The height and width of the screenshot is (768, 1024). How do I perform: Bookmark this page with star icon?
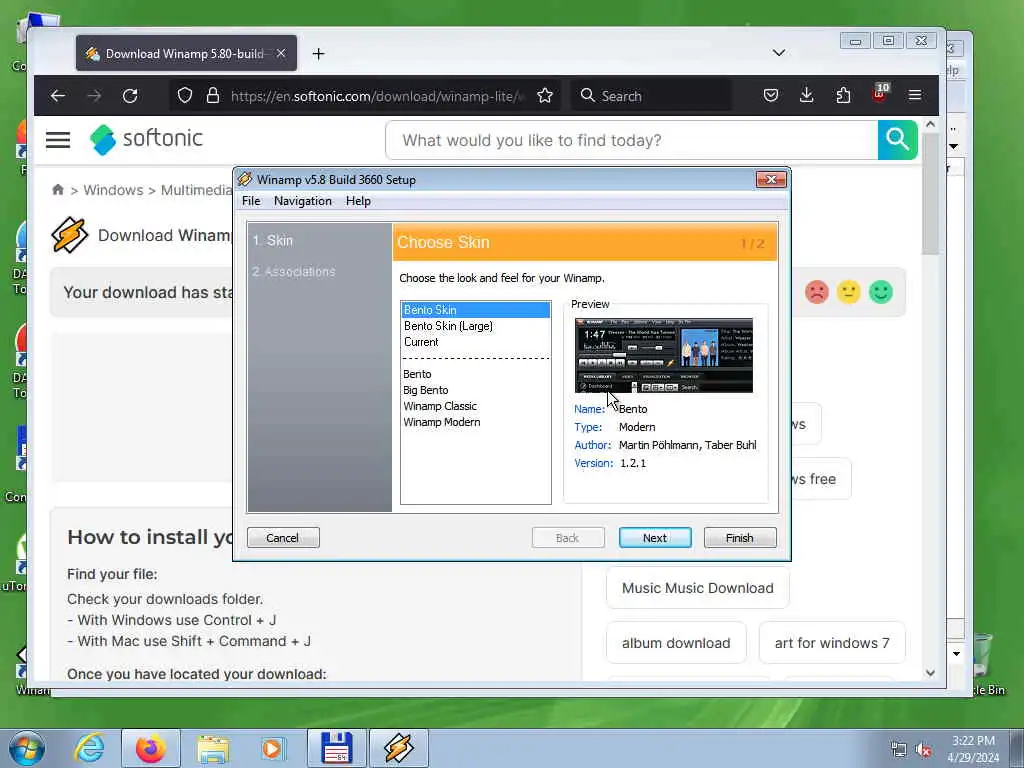tap(545, 96)
